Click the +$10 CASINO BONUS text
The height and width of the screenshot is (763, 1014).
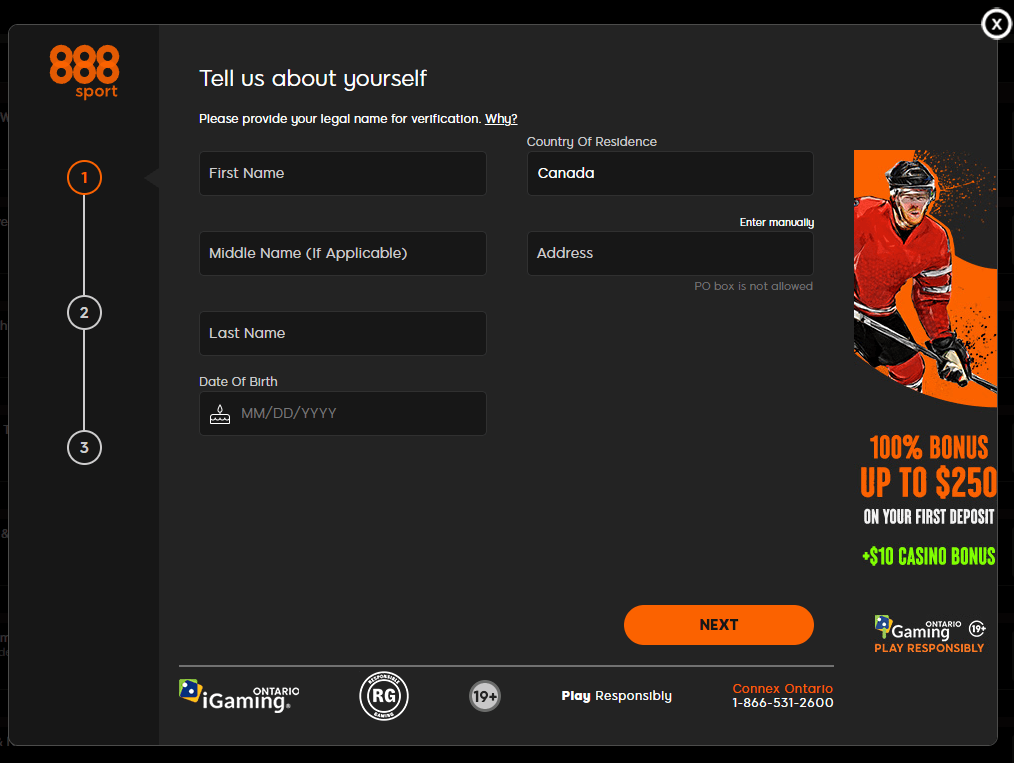[929, 556]
